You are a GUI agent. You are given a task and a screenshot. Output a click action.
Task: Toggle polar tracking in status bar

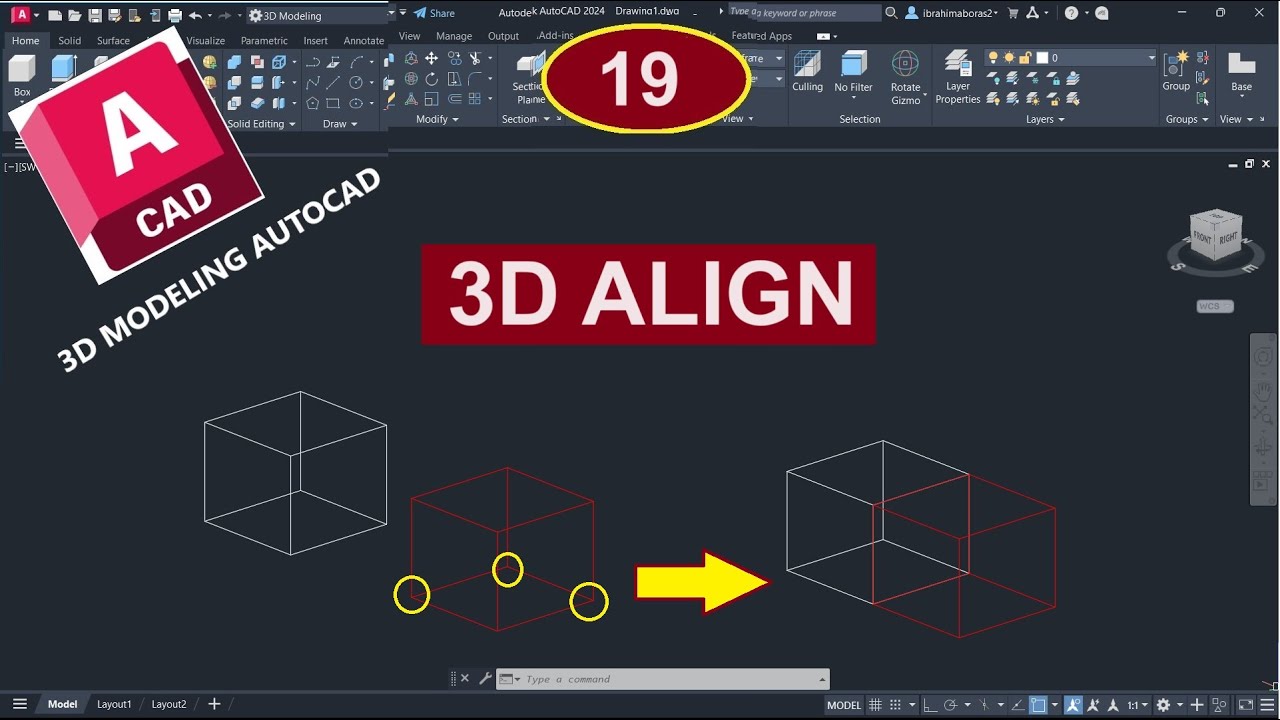point(951,705)
